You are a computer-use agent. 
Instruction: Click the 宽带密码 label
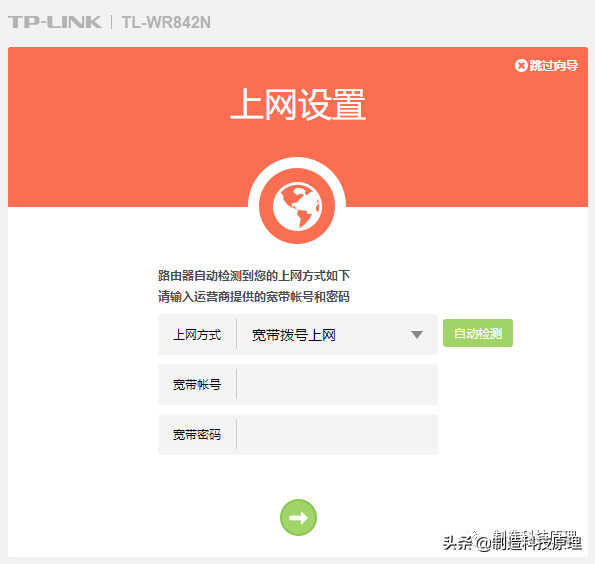click(197, 434)
